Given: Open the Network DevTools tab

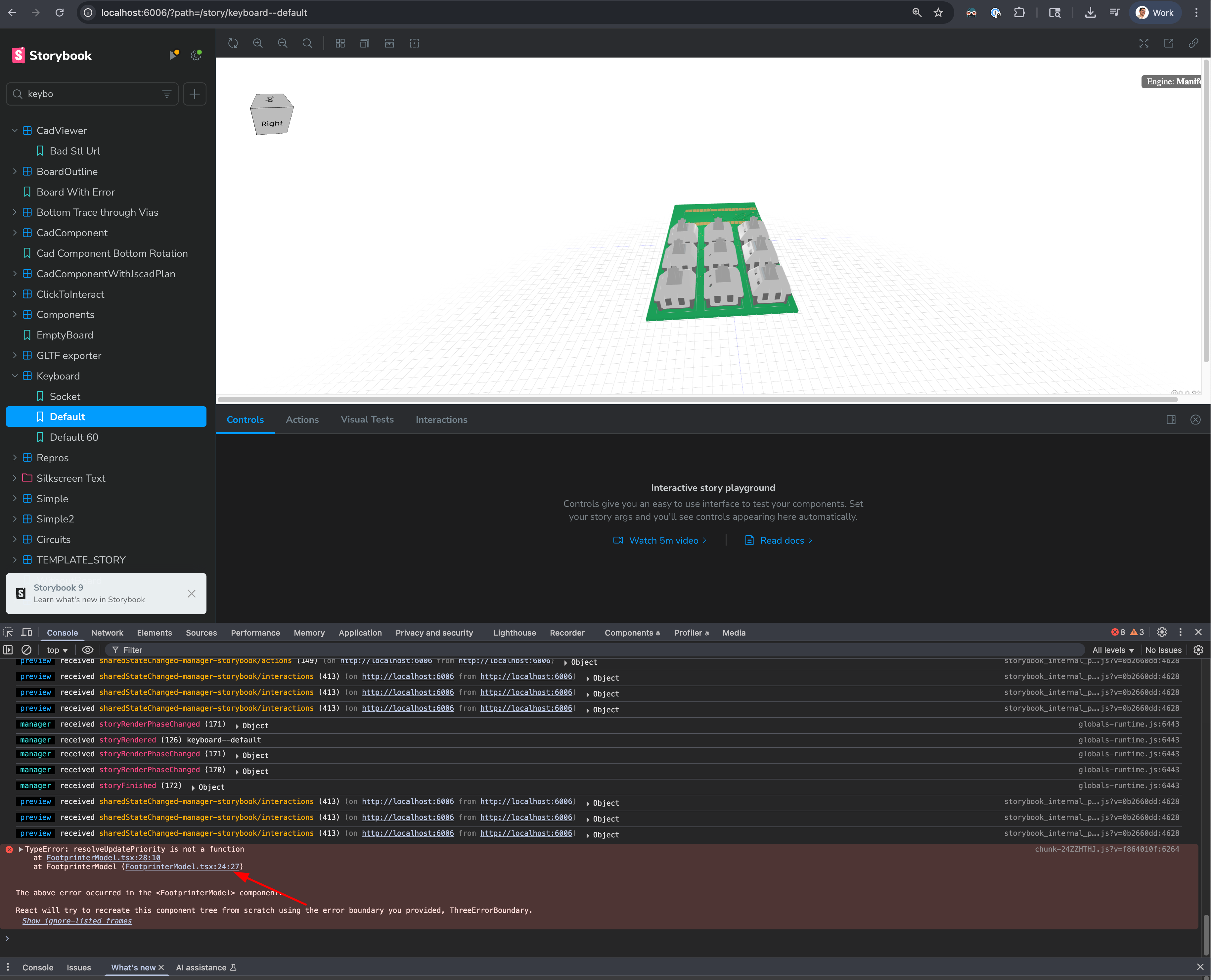Looking at the screenshot, I should [x=107, y=633].
